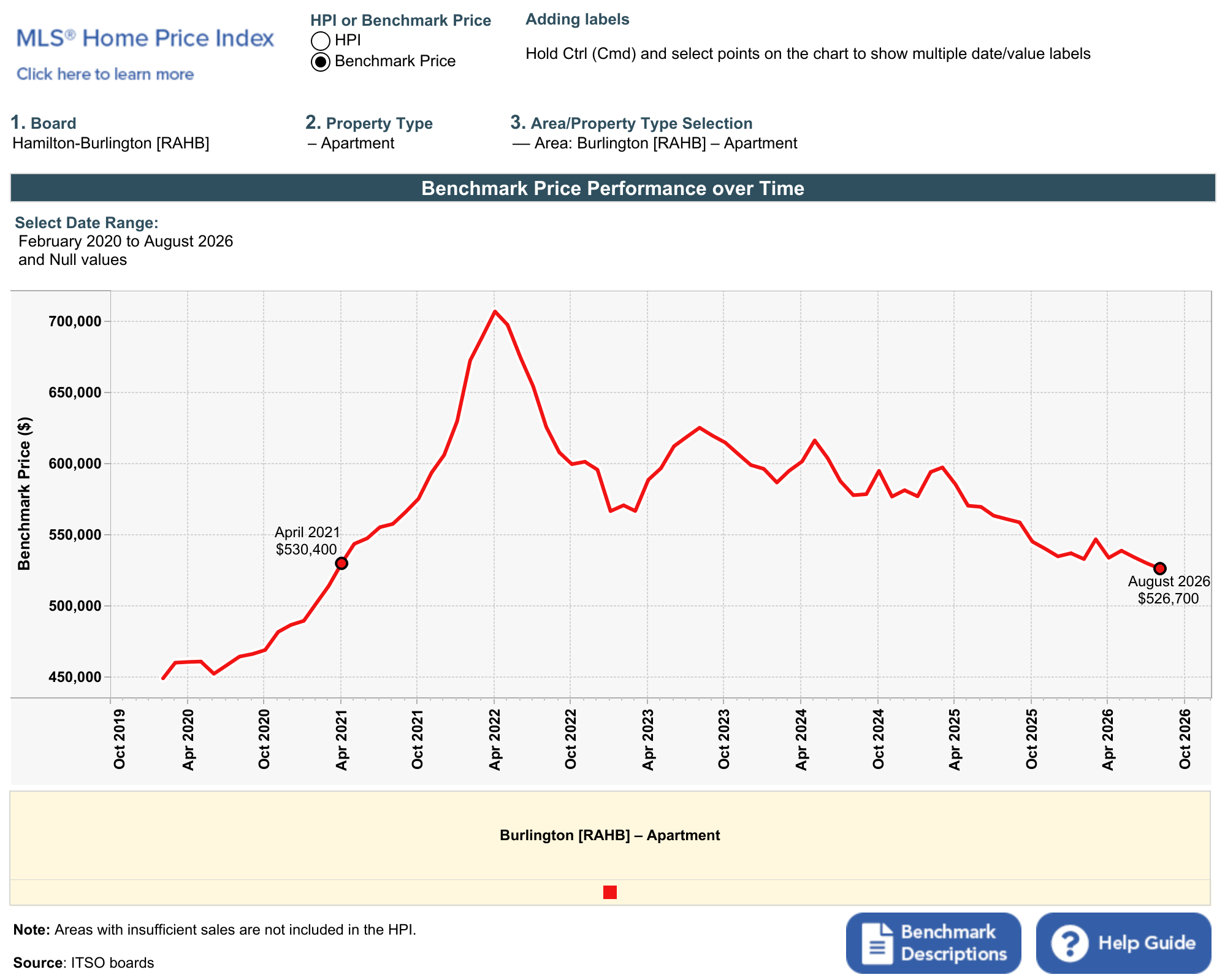Click the Source: ITSO boards text

coord(83,963)
